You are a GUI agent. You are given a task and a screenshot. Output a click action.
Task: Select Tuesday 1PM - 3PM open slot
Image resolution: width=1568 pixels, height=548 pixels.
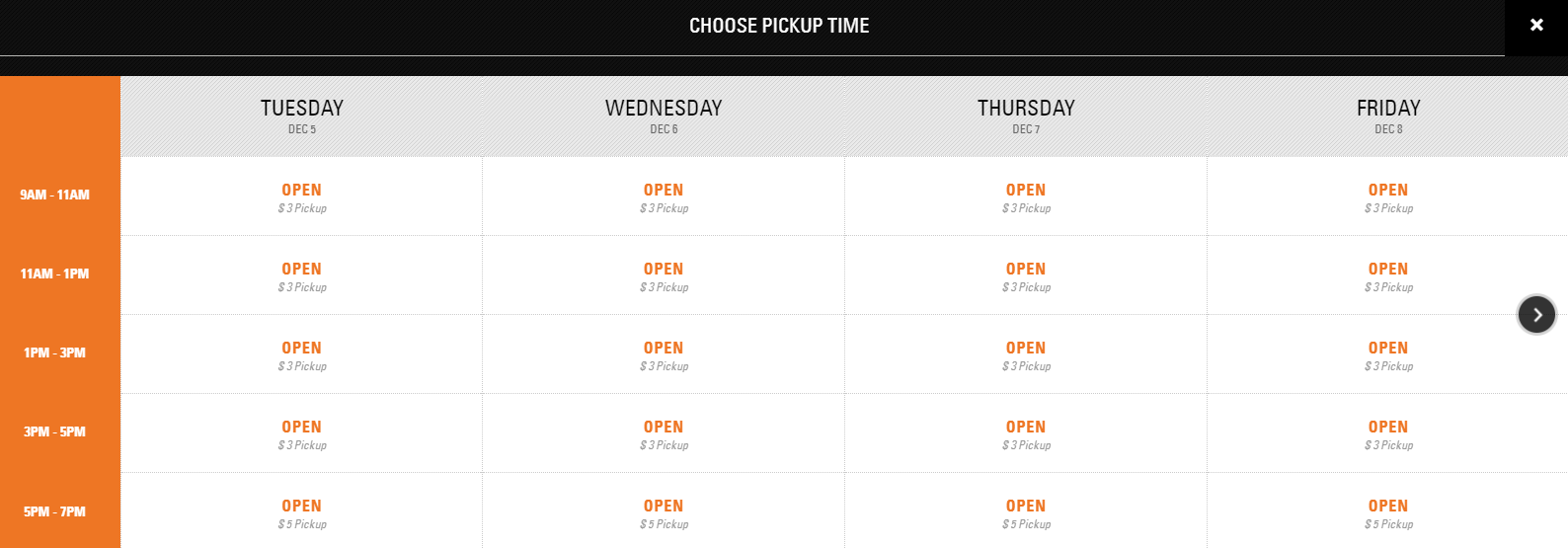point(301,354)
